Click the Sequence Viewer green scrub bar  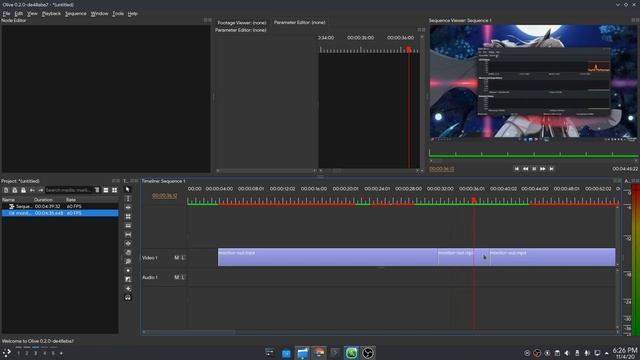(533, 155)
